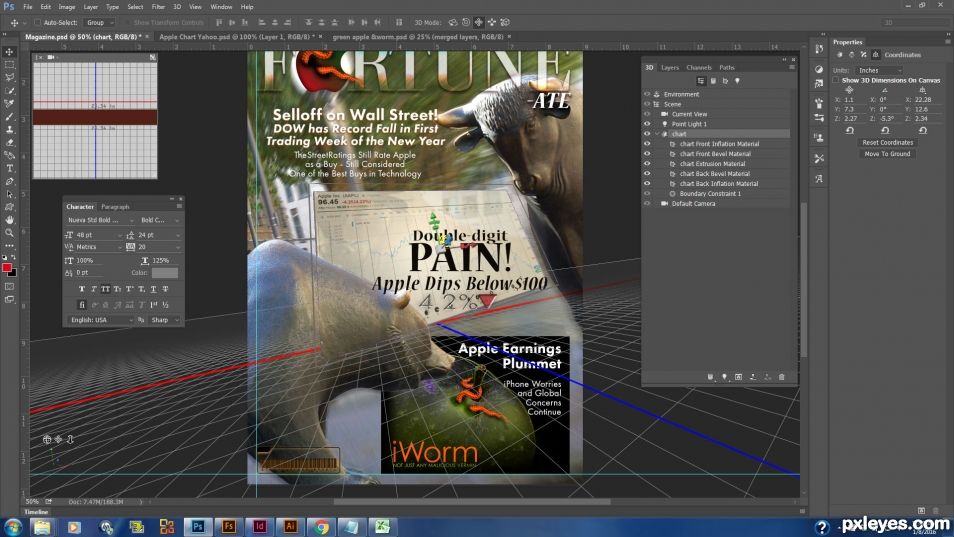
Task: Select the Eraser tool
Action: point(9,142)
